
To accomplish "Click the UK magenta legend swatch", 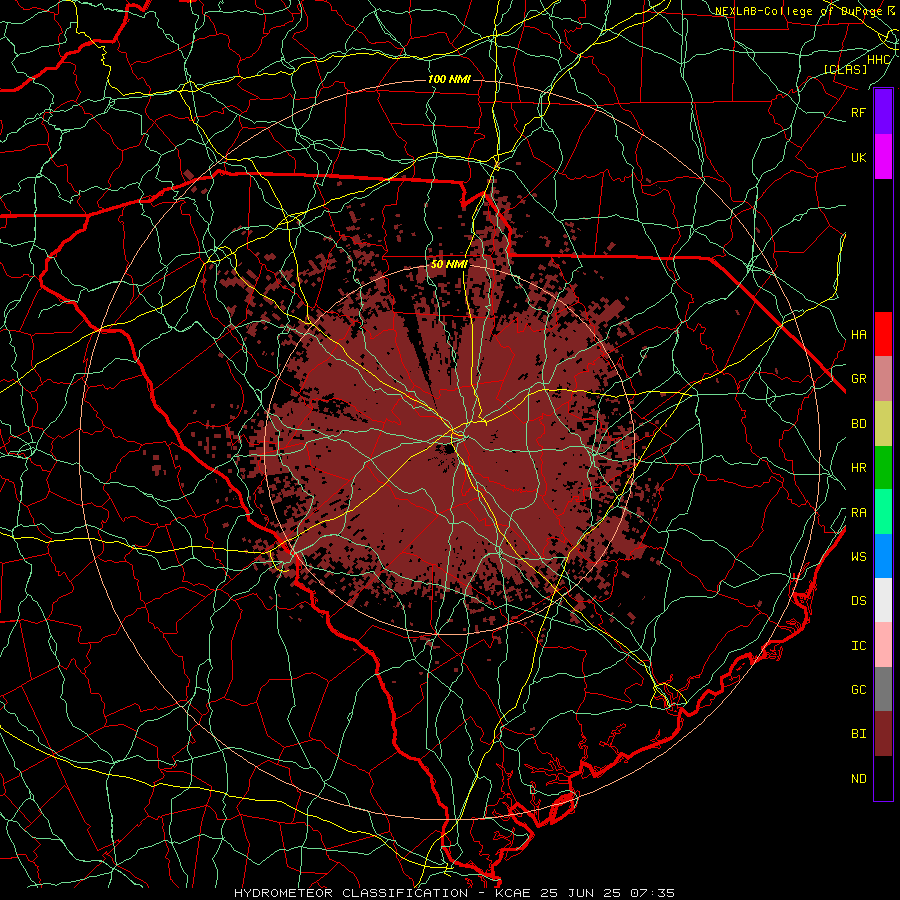I will tap(883, 157).
